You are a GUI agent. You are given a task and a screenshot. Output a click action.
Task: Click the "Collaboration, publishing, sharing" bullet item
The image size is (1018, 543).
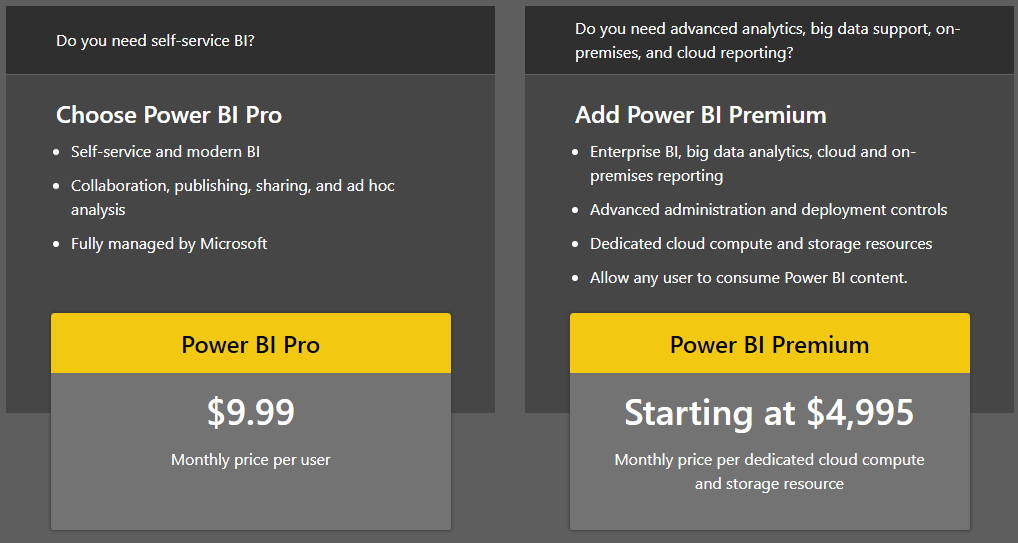pos(232,186)
